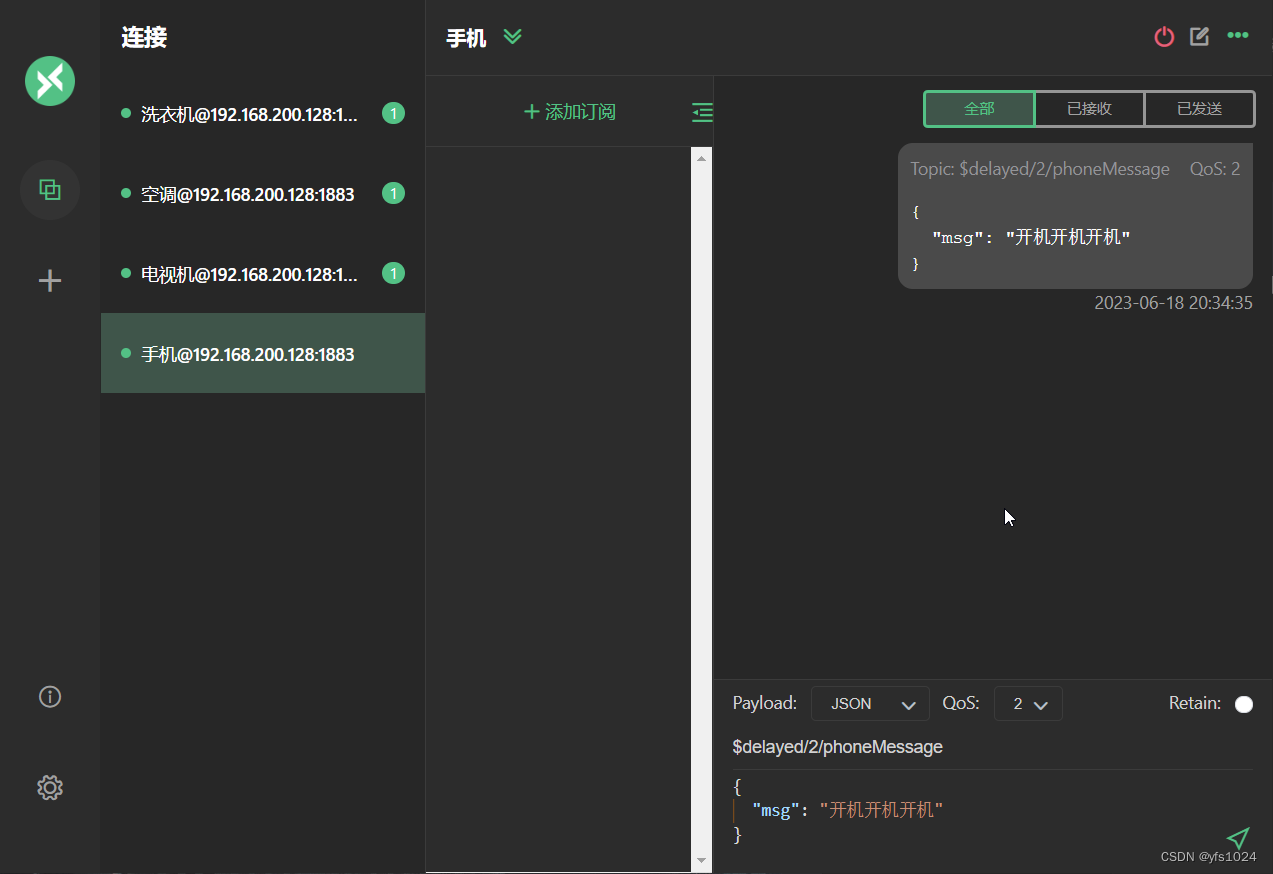The image size is (1273, 874).
Task: Click the Topic text in message bubble
Action: point(1040,169)
